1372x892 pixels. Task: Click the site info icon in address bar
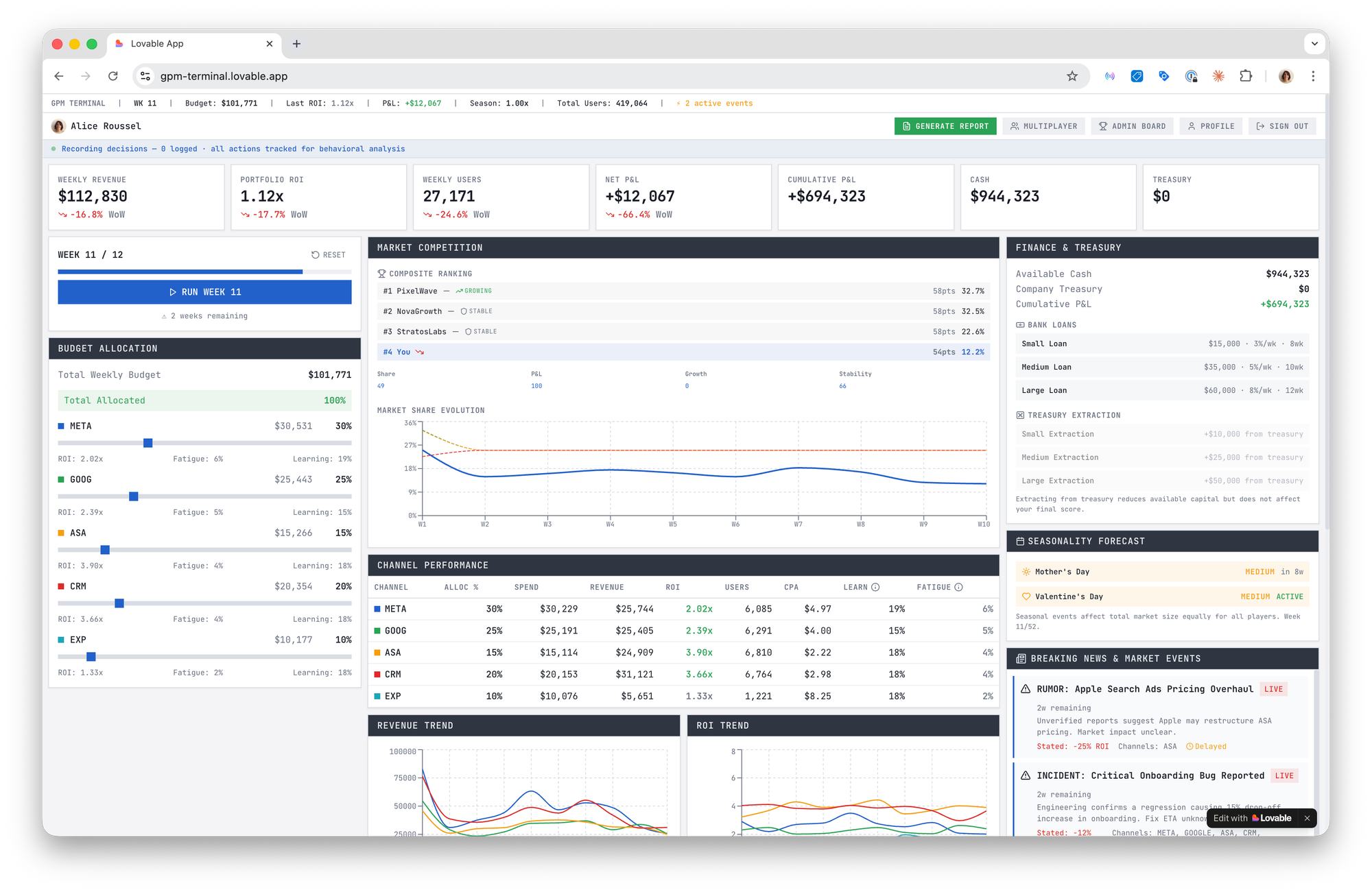pos(145,76)
